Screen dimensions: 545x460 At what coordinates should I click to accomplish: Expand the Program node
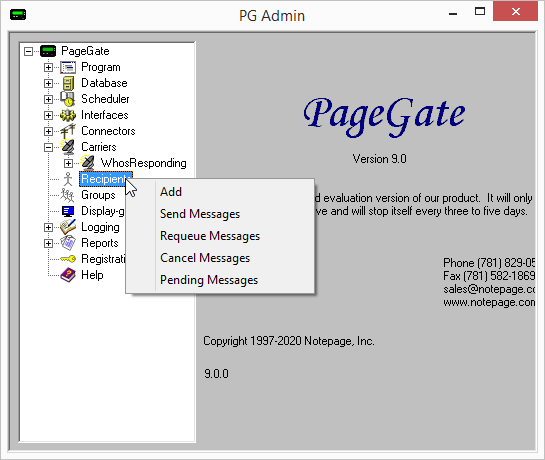click(x=48, y=67)
